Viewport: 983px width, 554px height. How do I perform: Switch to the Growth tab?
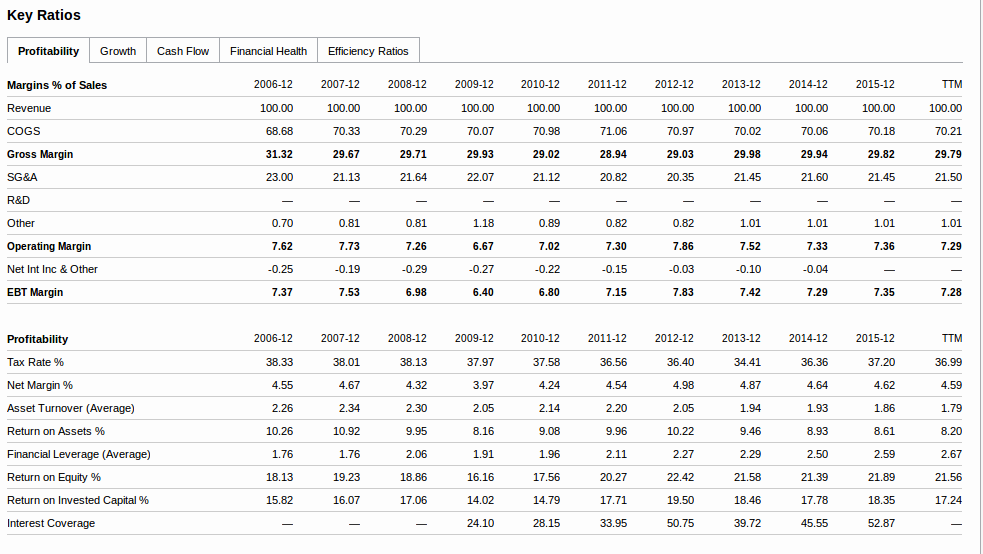coord(118,51)
